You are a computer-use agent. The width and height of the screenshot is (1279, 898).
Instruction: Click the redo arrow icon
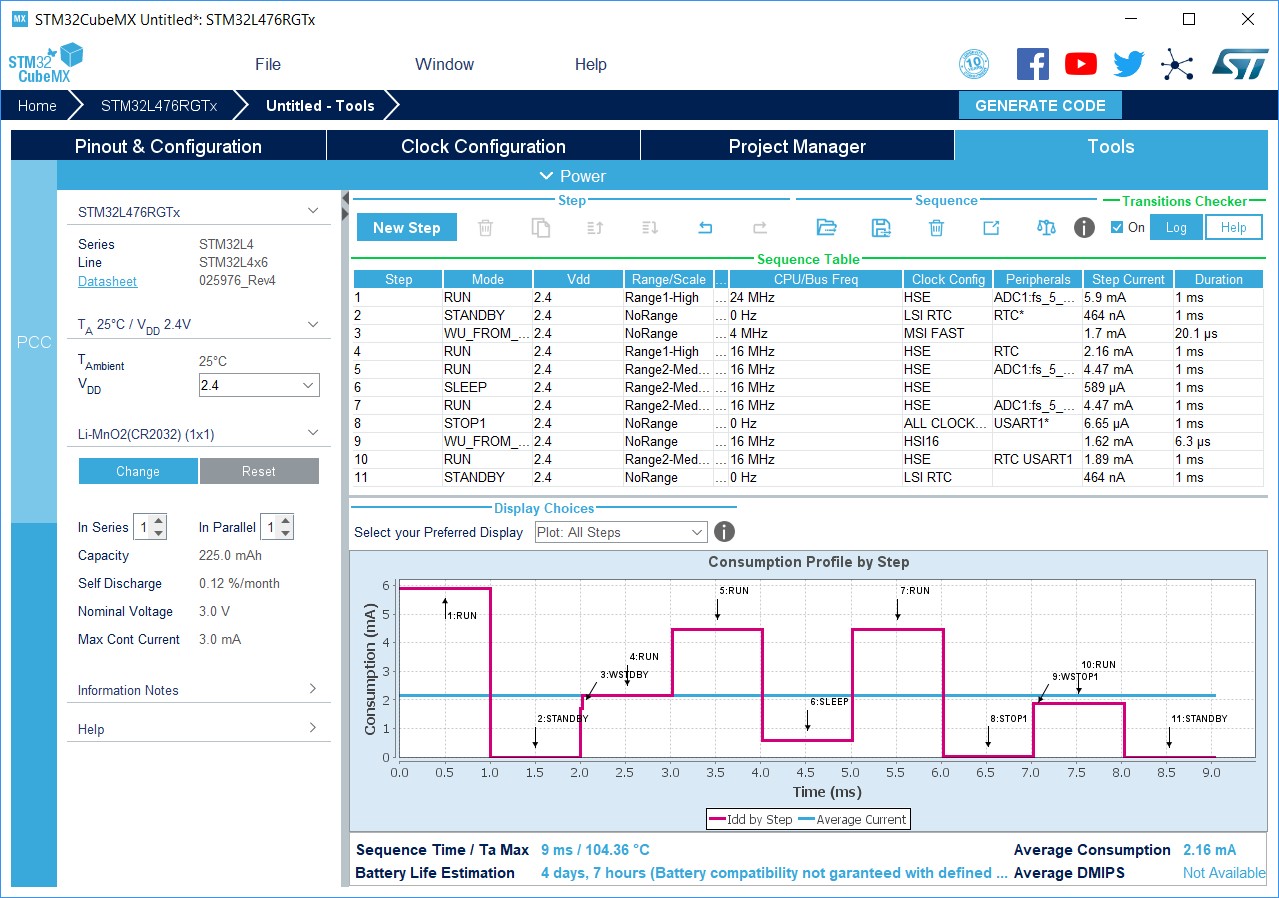[x=760, y=228]
